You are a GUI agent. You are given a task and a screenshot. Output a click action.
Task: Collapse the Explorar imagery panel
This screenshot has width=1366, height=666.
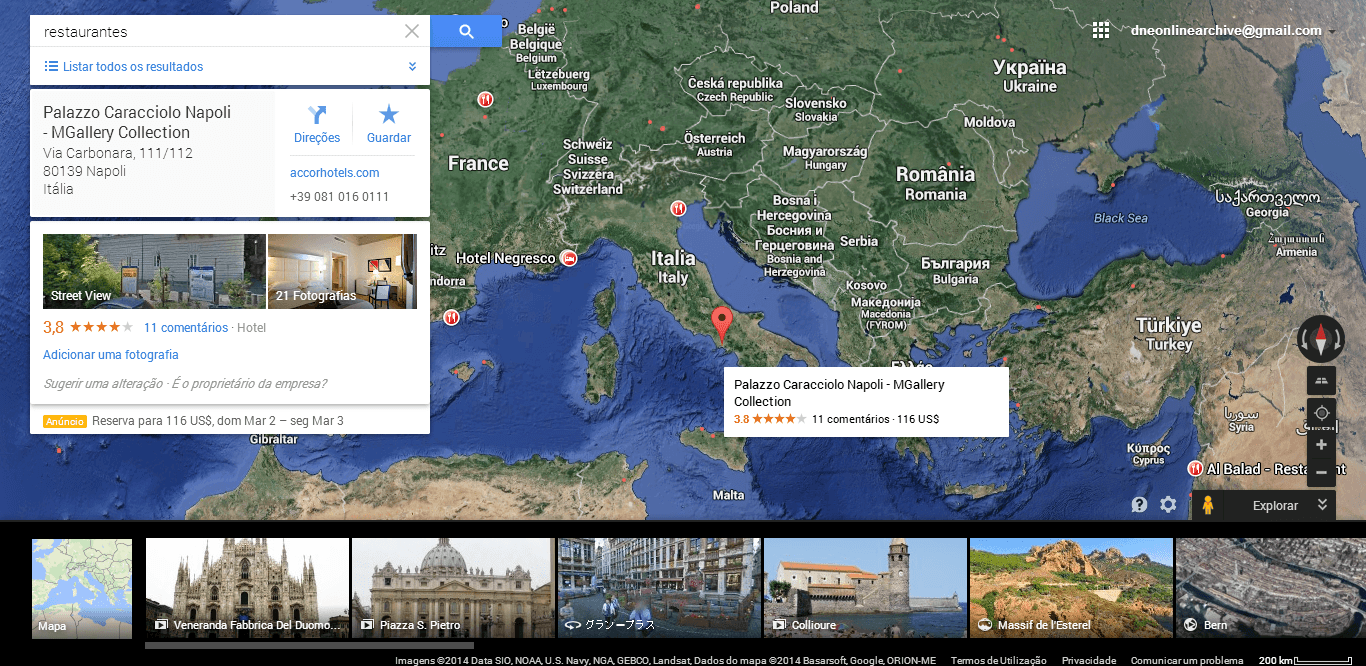click(1322, 505)
